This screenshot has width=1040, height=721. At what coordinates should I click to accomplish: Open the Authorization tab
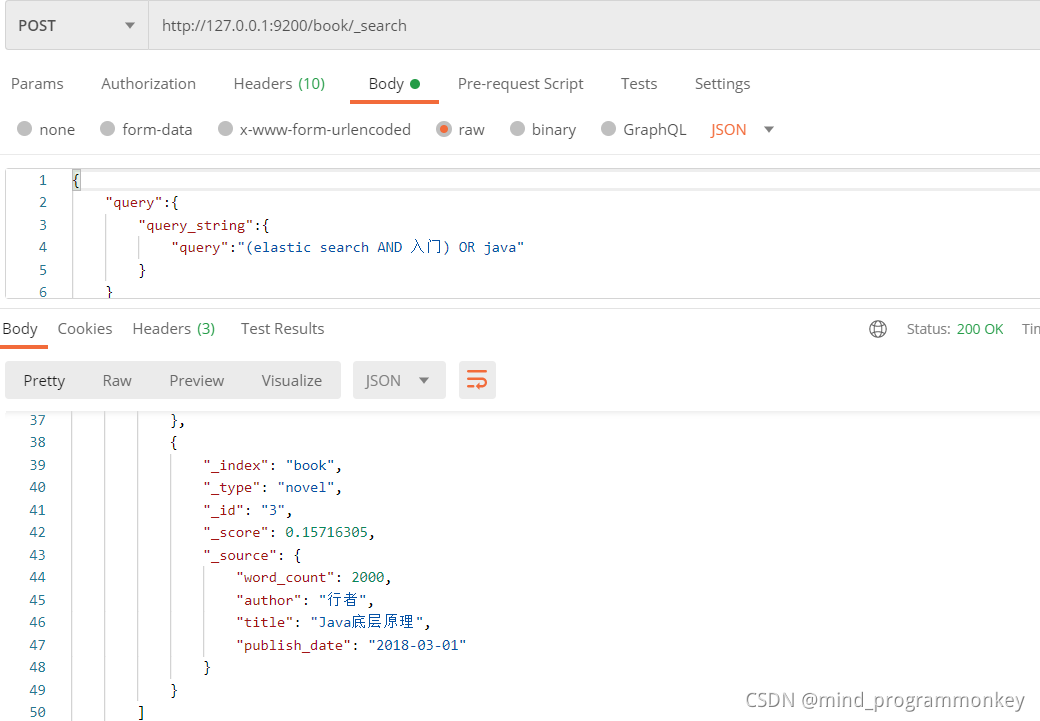click(x=149, y=84)
